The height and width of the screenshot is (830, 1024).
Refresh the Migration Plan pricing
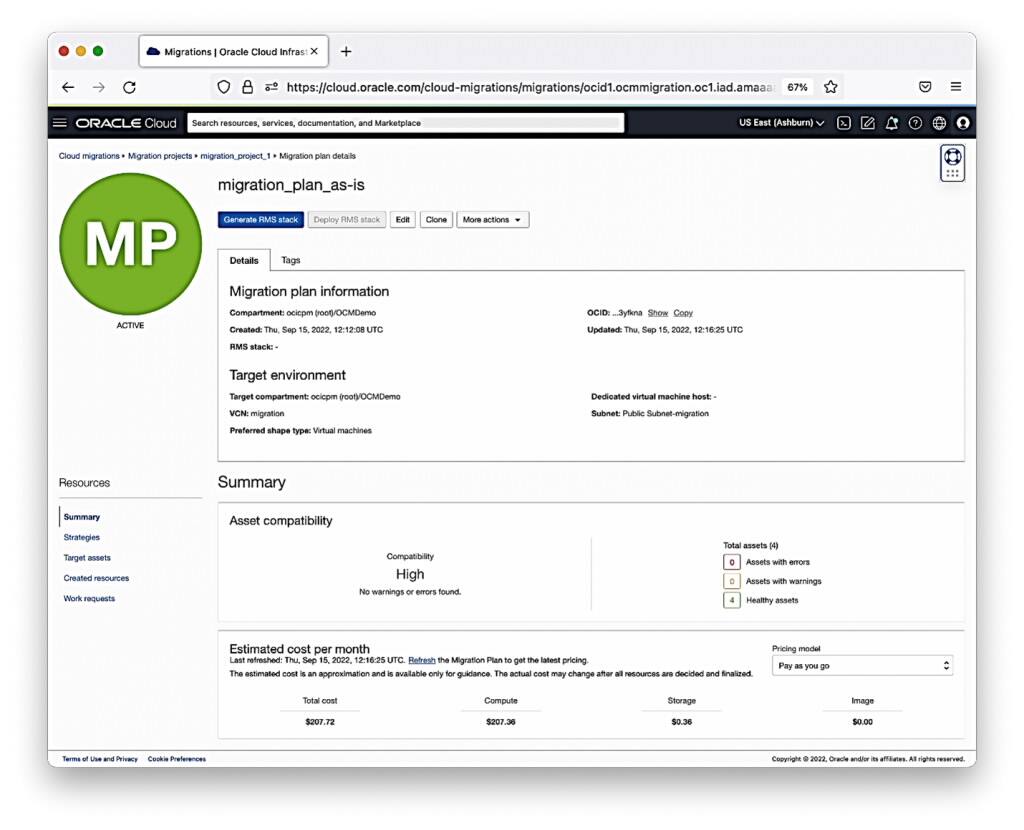tap(420, 659)
